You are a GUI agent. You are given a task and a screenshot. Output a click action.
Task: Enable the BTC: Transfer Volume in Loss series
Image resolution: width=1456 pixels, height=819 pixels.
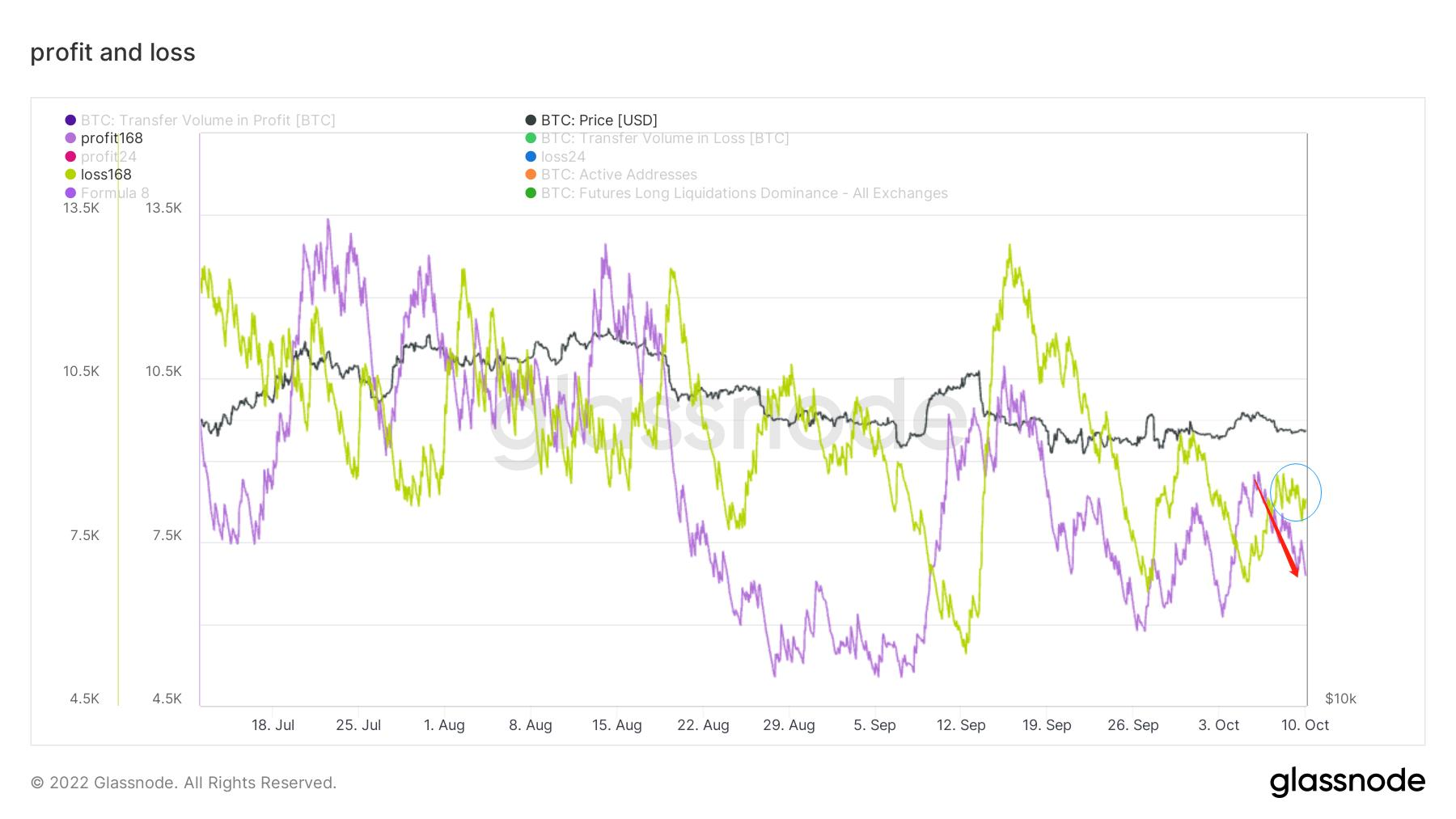coord(665,138)
